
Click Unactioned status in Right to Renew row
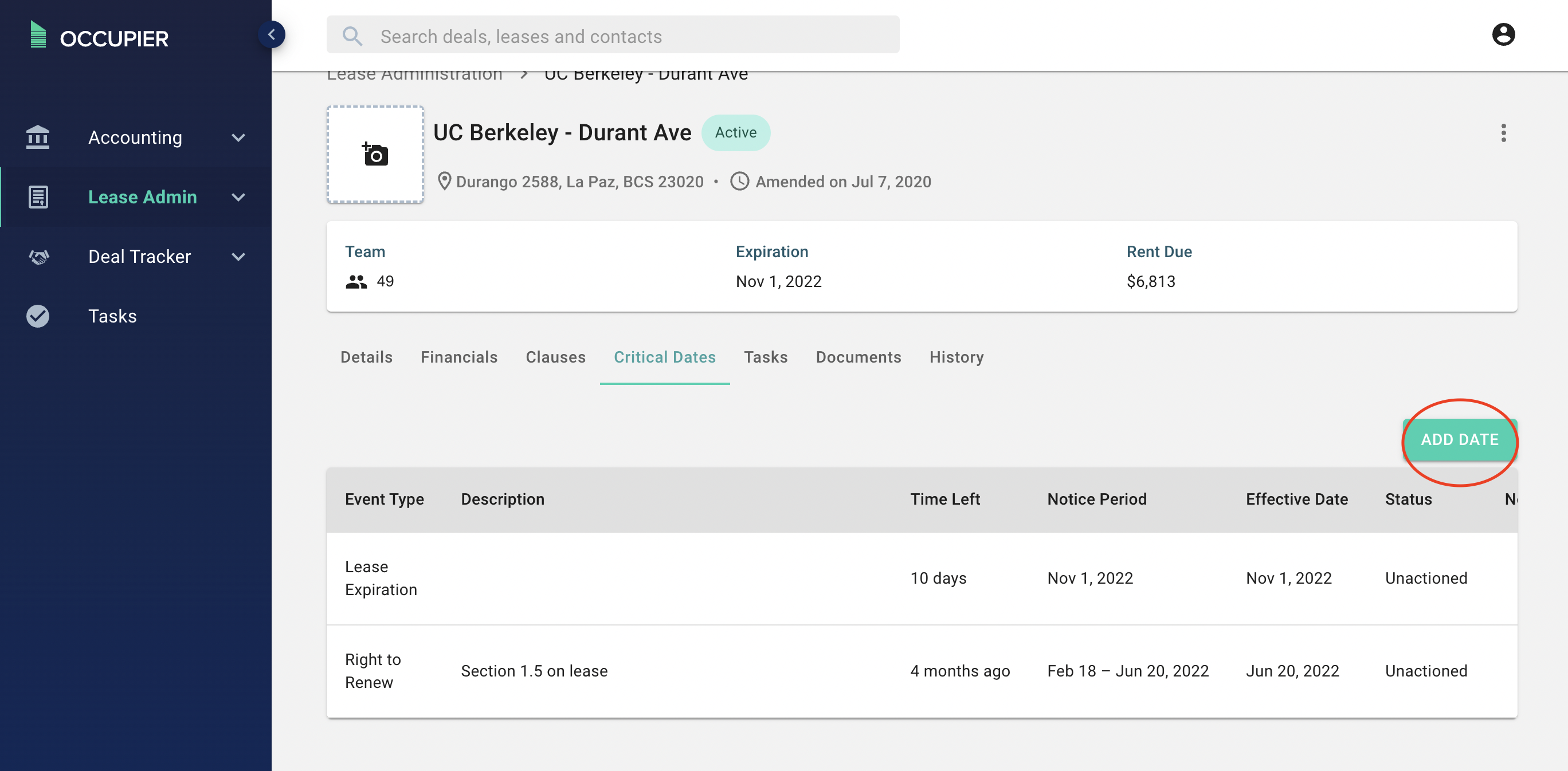[1425, 671]
